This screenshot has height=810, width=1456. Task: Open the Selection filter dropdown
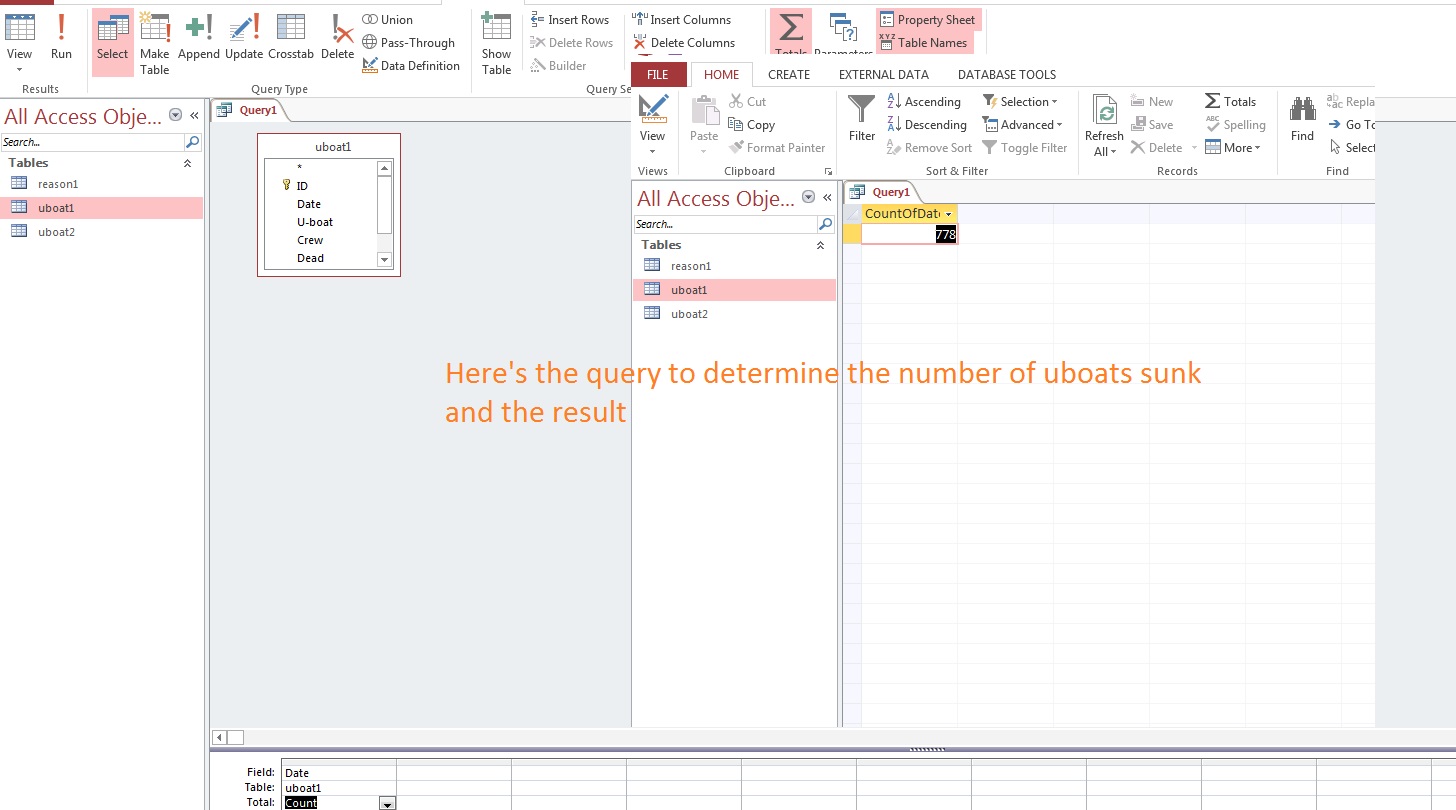click(x=1020, y=101)
